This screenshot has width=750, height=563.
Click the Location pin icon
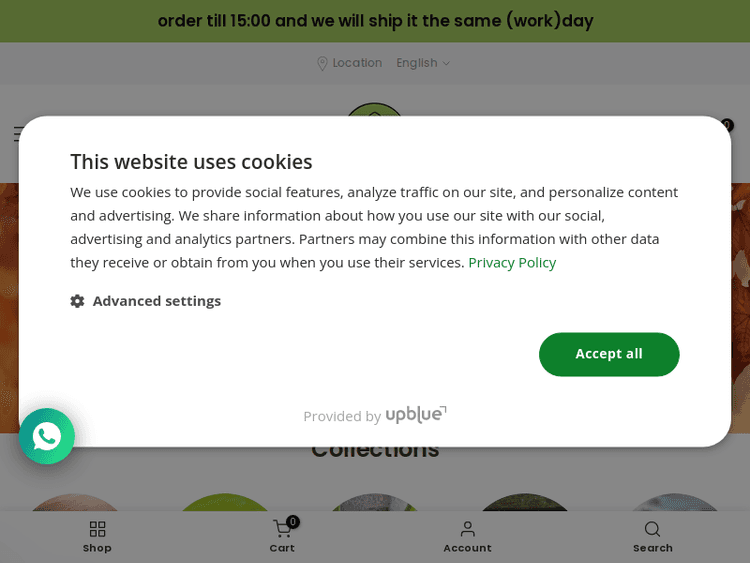[x=322, y=63]
